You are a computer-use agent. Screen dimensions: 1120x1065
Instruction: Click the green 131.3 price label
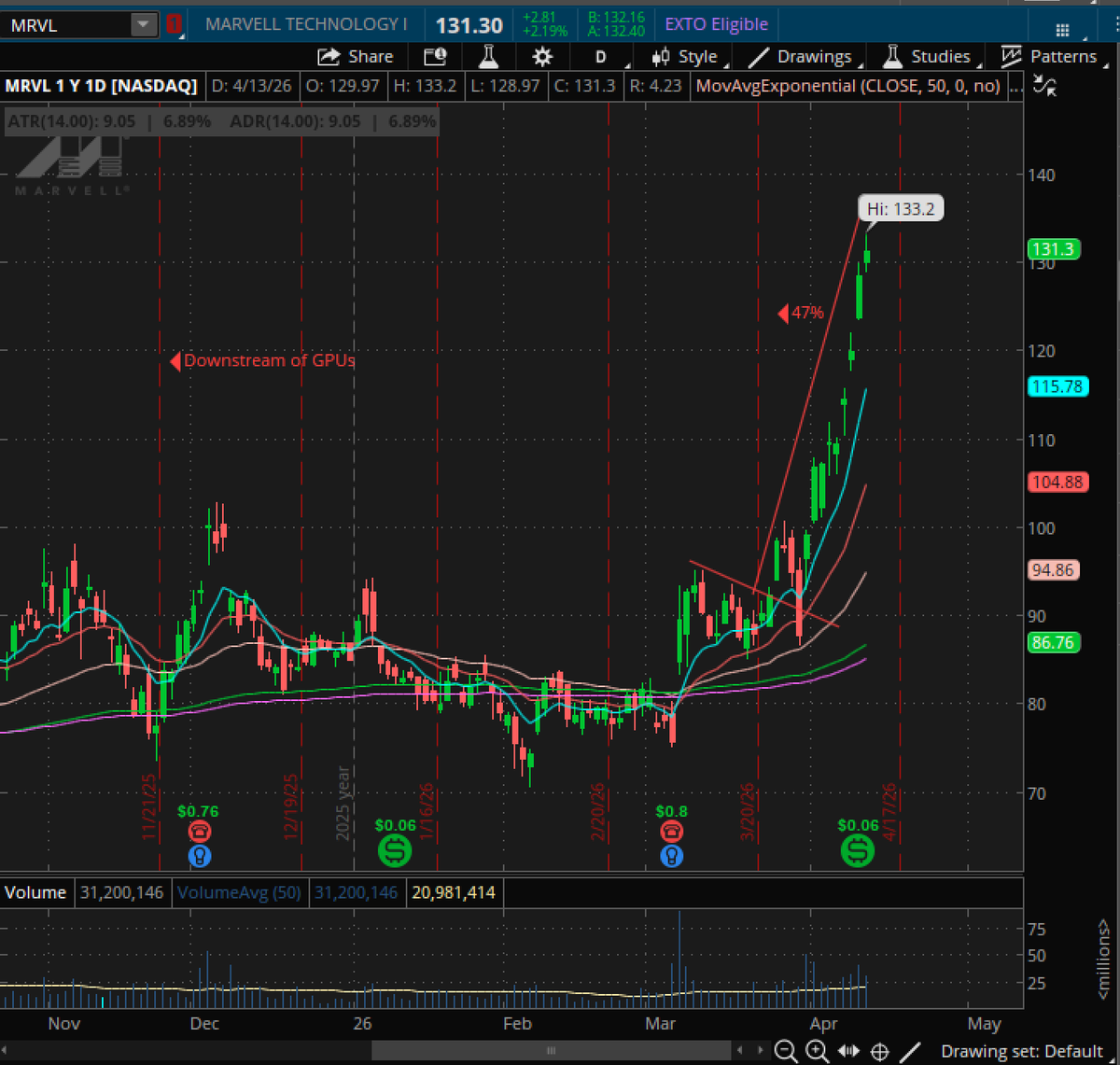pyautogui.click(x=1052, y=249)
